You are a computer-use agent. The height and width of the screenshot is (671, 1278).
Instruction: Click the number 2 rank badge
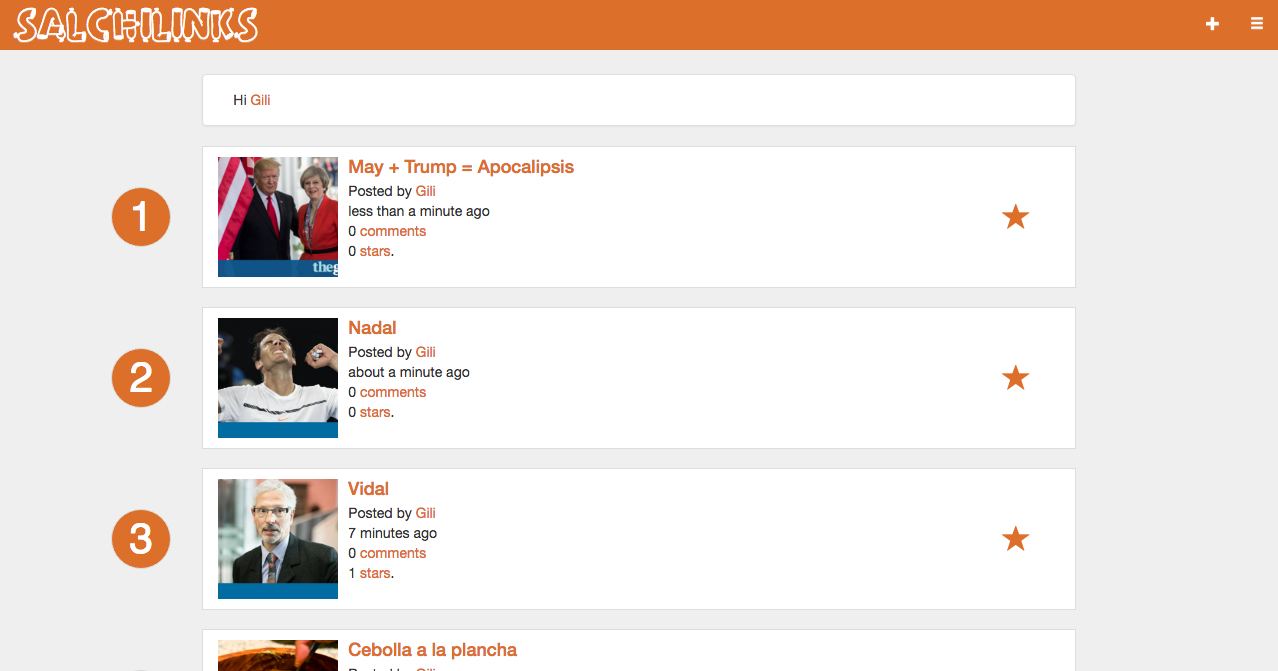point(141,378)
